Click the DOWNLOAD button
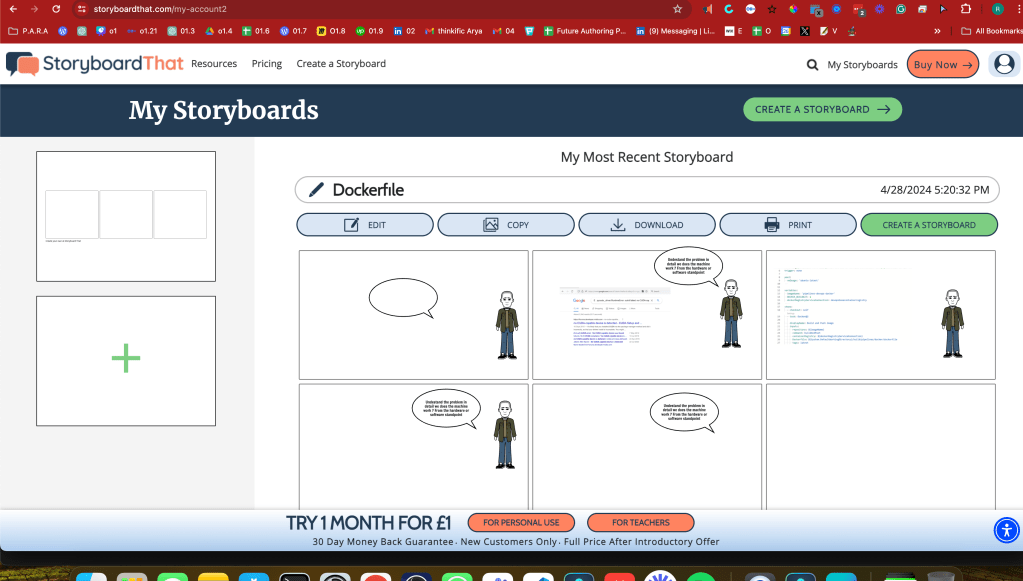This screenshot has height=581, width=1023. (647, 225)
